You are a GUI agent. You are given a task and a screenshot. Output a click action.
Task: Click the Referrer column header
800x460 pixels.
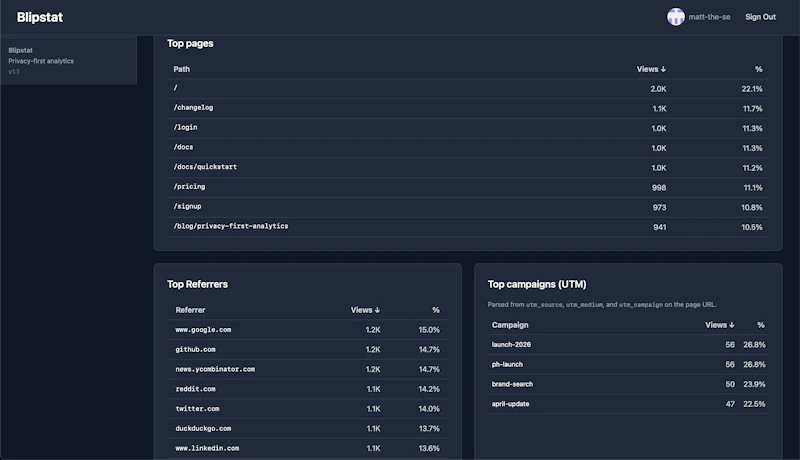pyautogui.click(x=190, y=310)
